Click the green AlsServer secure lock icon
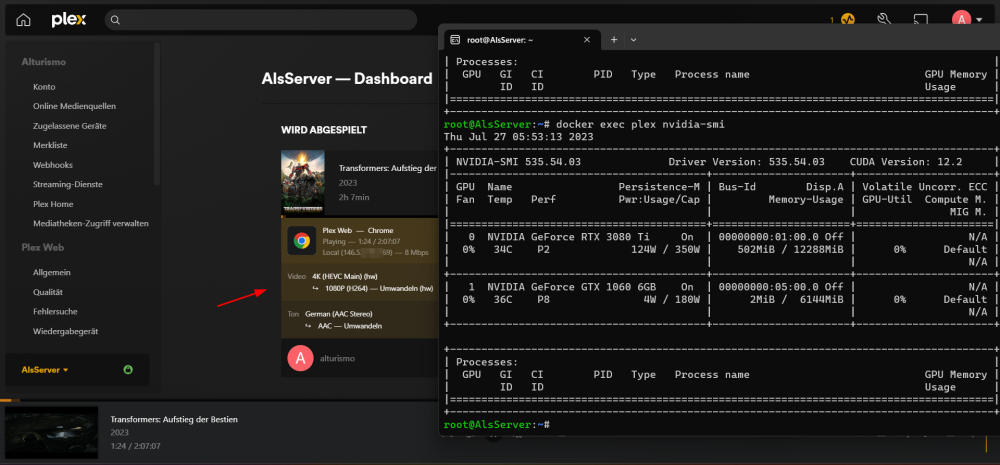 (x=128, y=369)
